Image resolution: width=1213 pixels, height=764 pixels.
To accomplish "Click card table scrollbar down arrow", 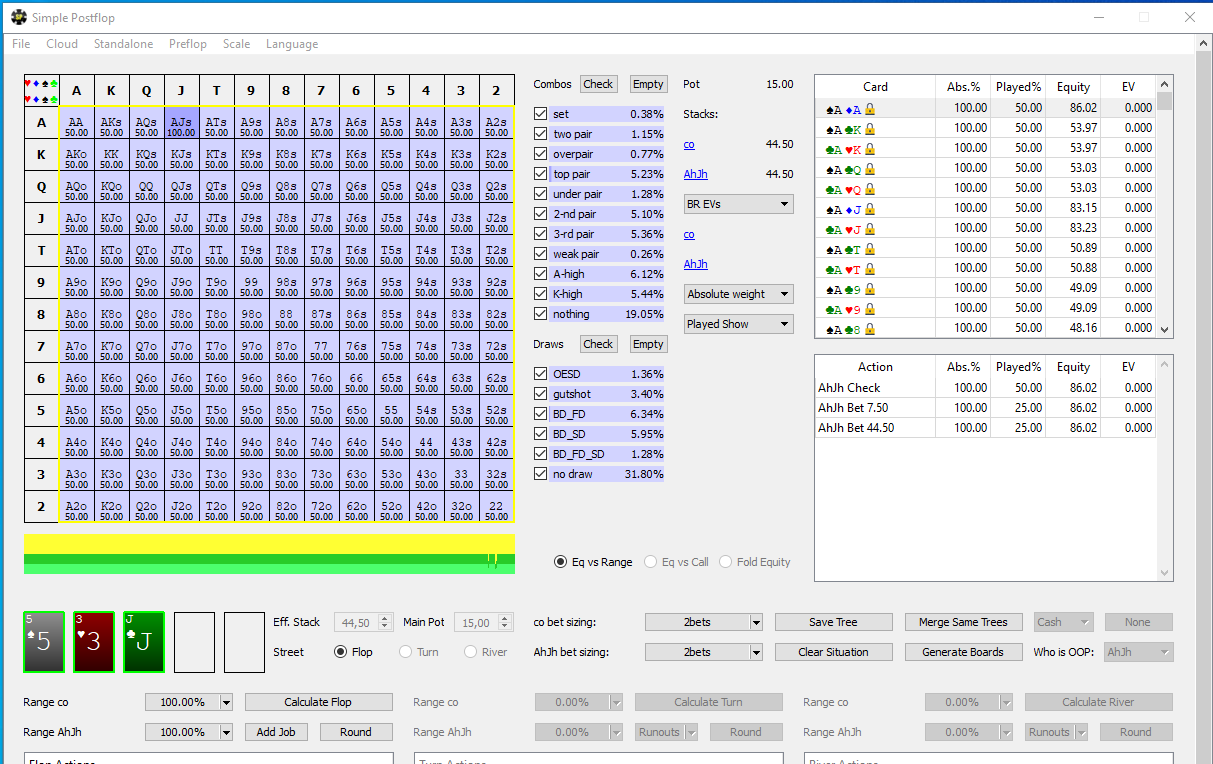I will pos(1164,329).
